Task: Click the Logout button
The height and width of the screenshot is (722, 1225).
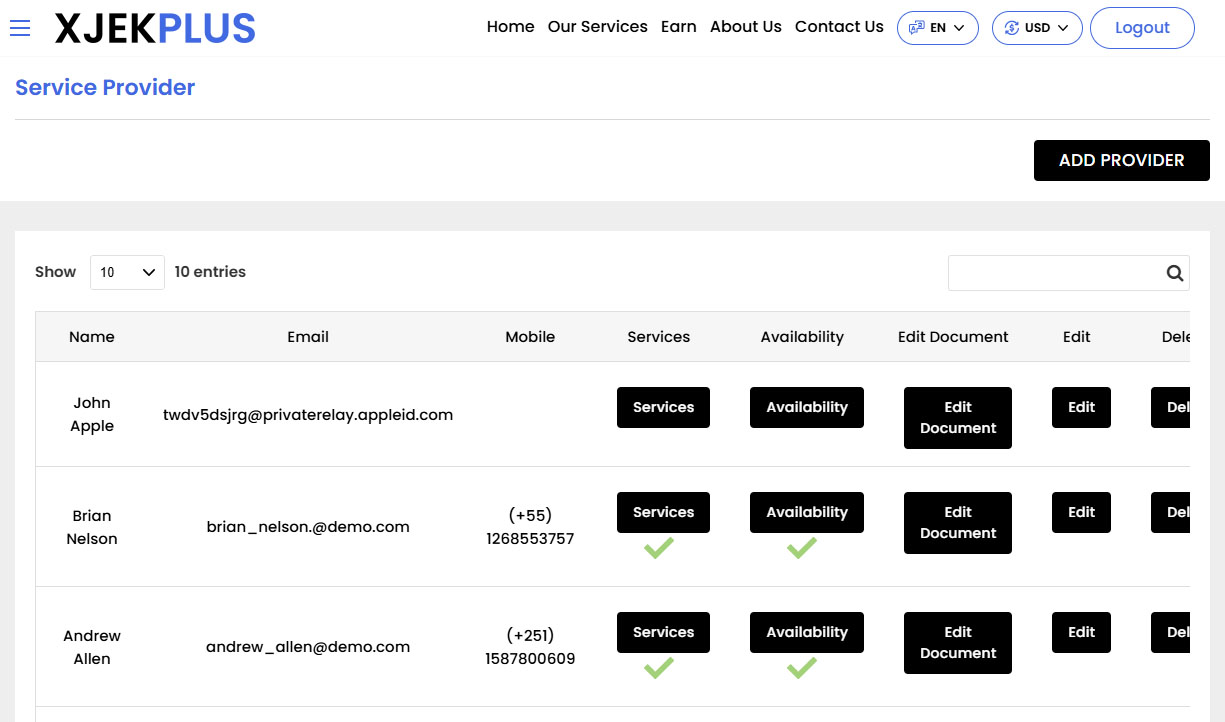Action: [x=1141, y=28]
